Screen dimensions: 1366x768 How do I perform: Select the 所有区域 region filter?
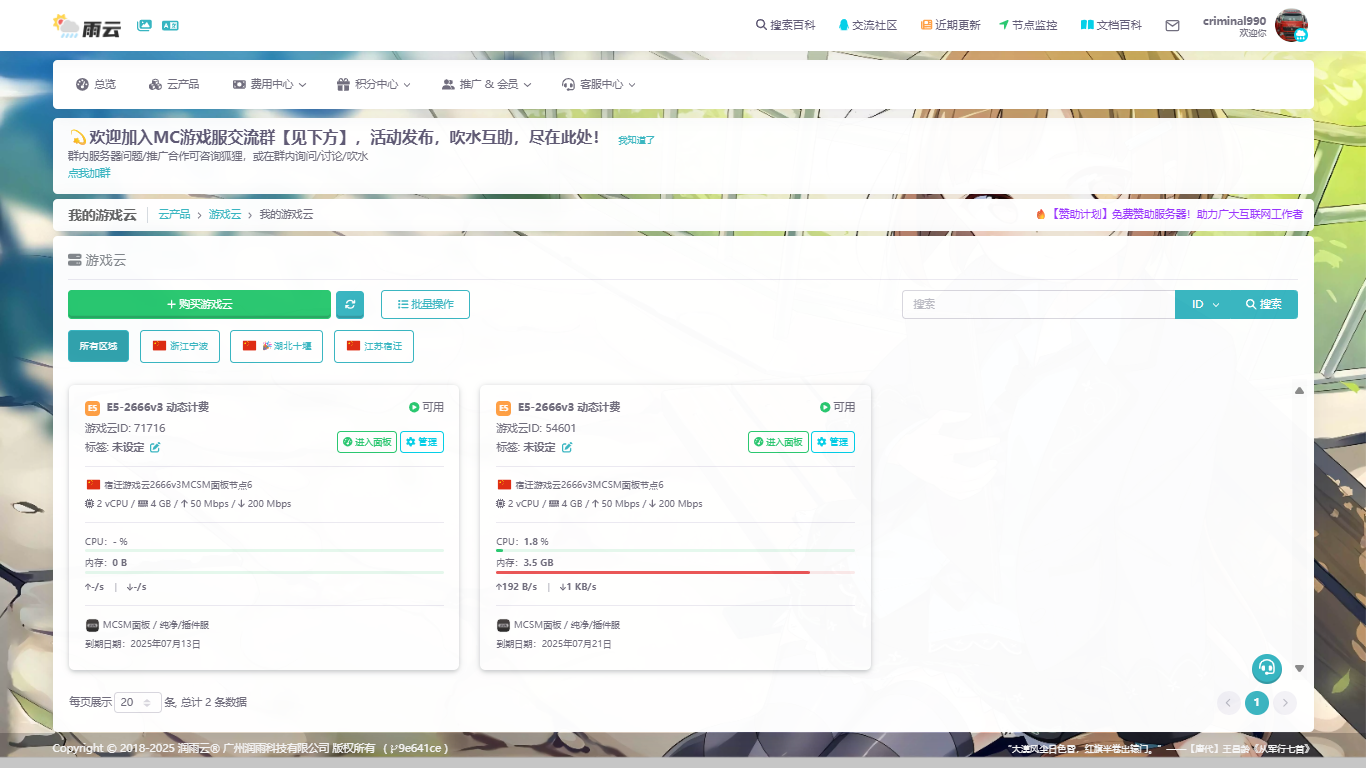[x=98, y=346]
